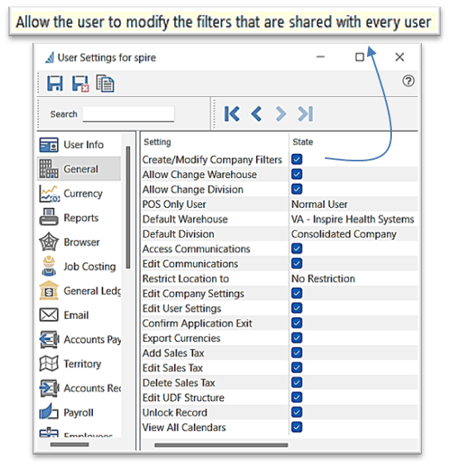Open the POS Only User value dropdown
The height and width of the screenshot is (466, 450).
pos(353,204)
